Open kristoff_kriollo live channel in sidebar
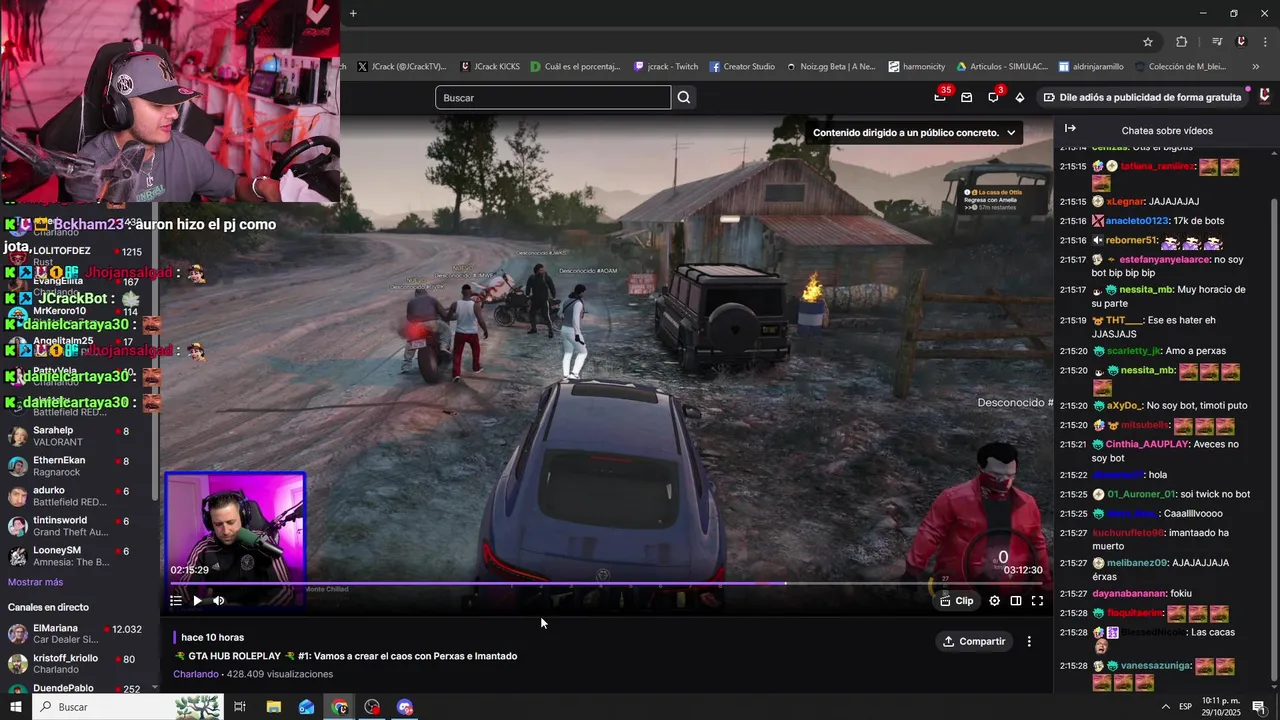The image size is (1280, 720). [78, 664]
